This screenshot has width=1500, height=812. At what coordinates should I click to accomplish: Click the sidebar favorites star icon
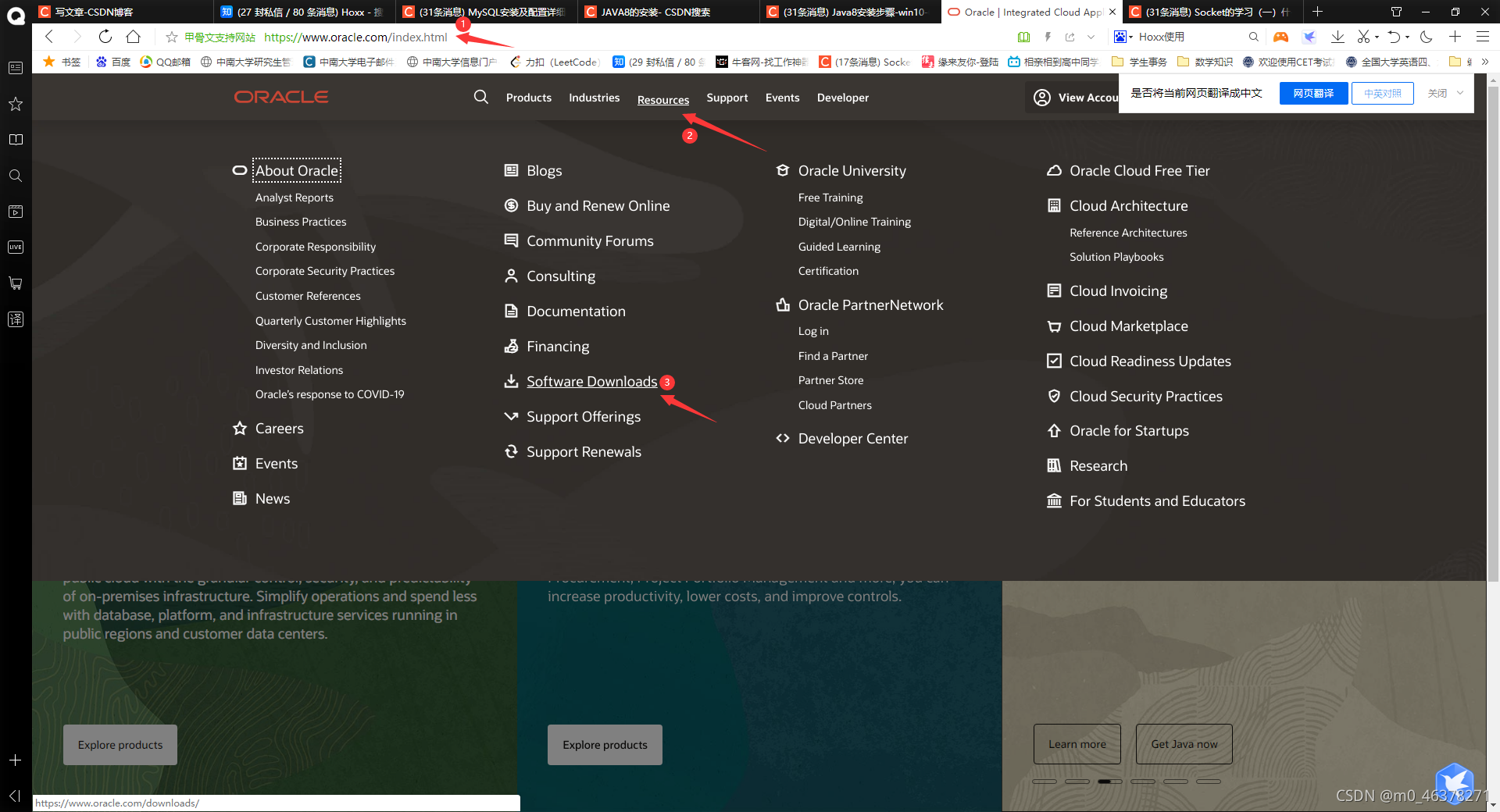tap(16, 104)
